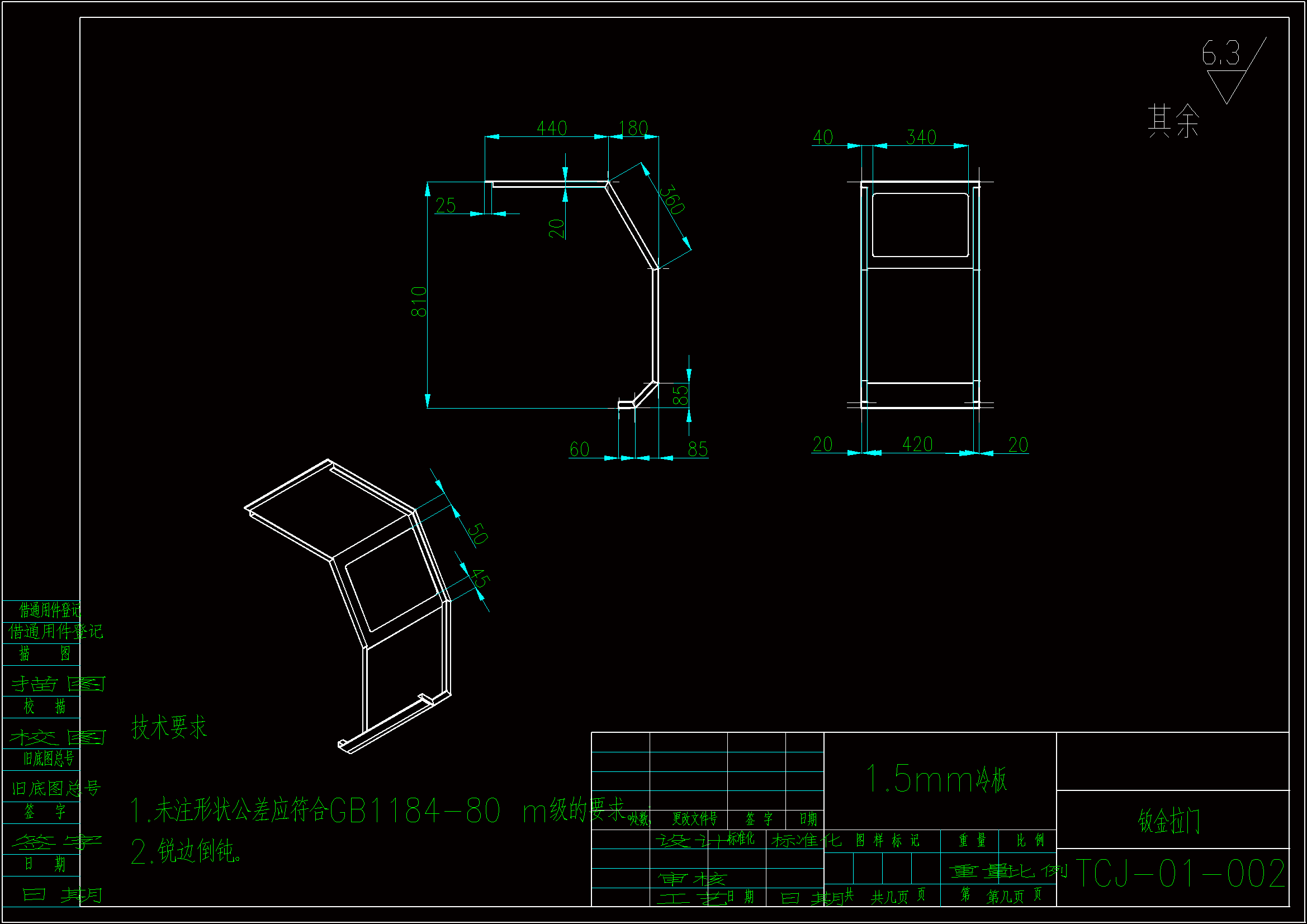Select the 技术要求 heading text
This screenshot has height=924, width=1307.
pos(169,727)
